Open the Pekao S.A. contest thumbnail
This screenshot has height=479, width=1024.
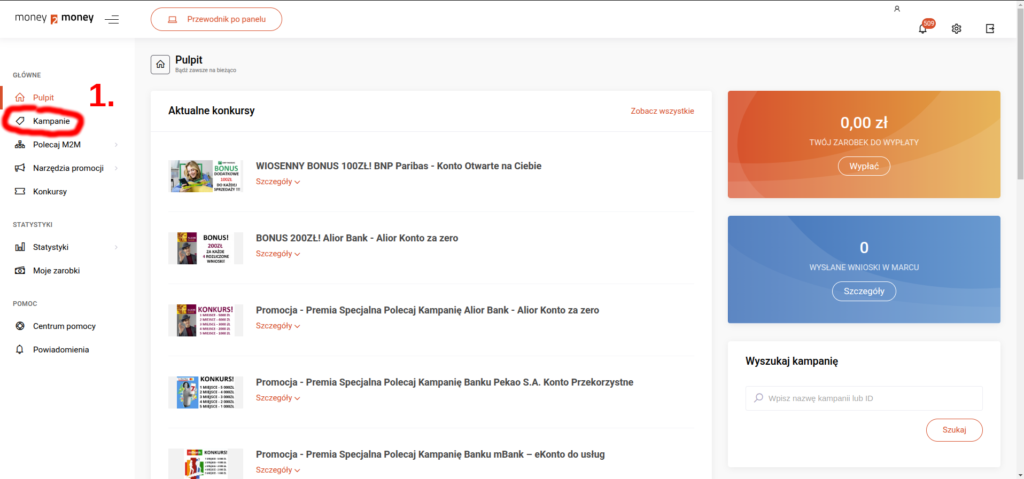pos(205,392)
